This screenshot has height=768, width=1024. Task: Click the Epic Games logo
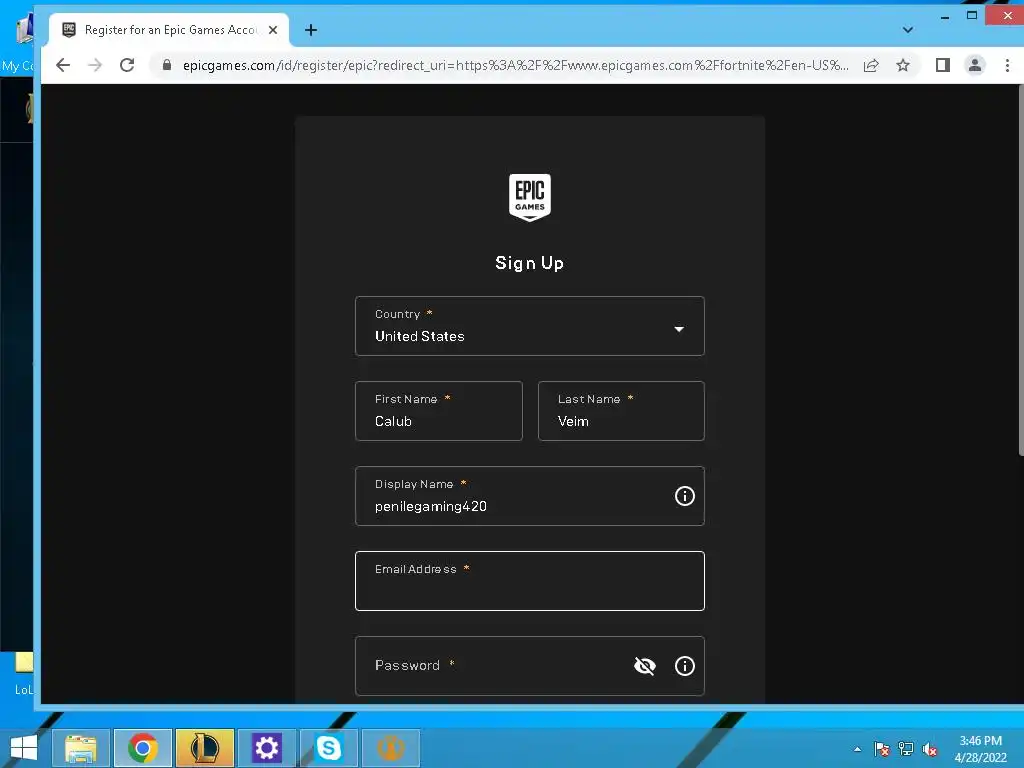530,197
